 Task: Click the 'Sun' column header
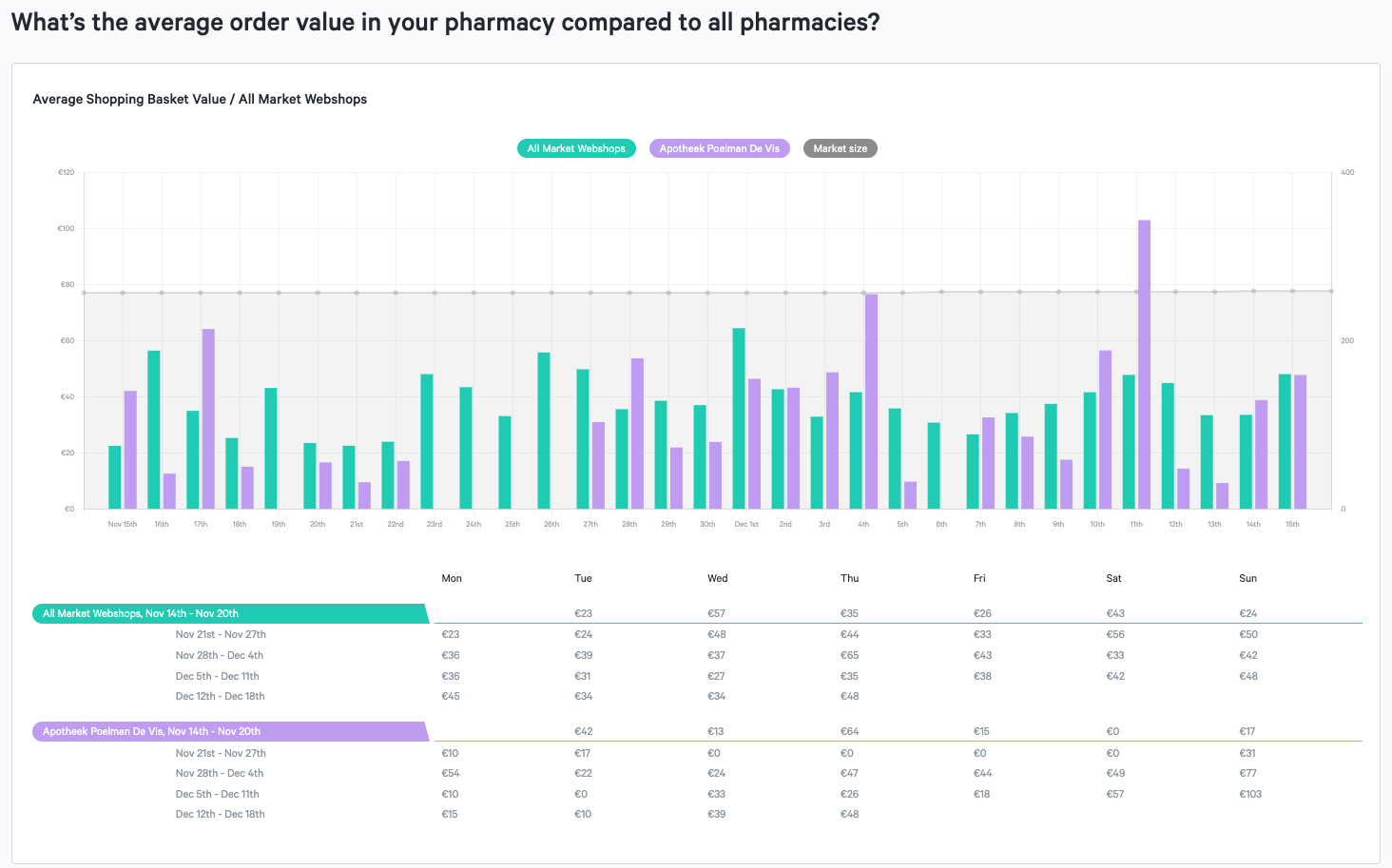click(x=1247, y=578)
